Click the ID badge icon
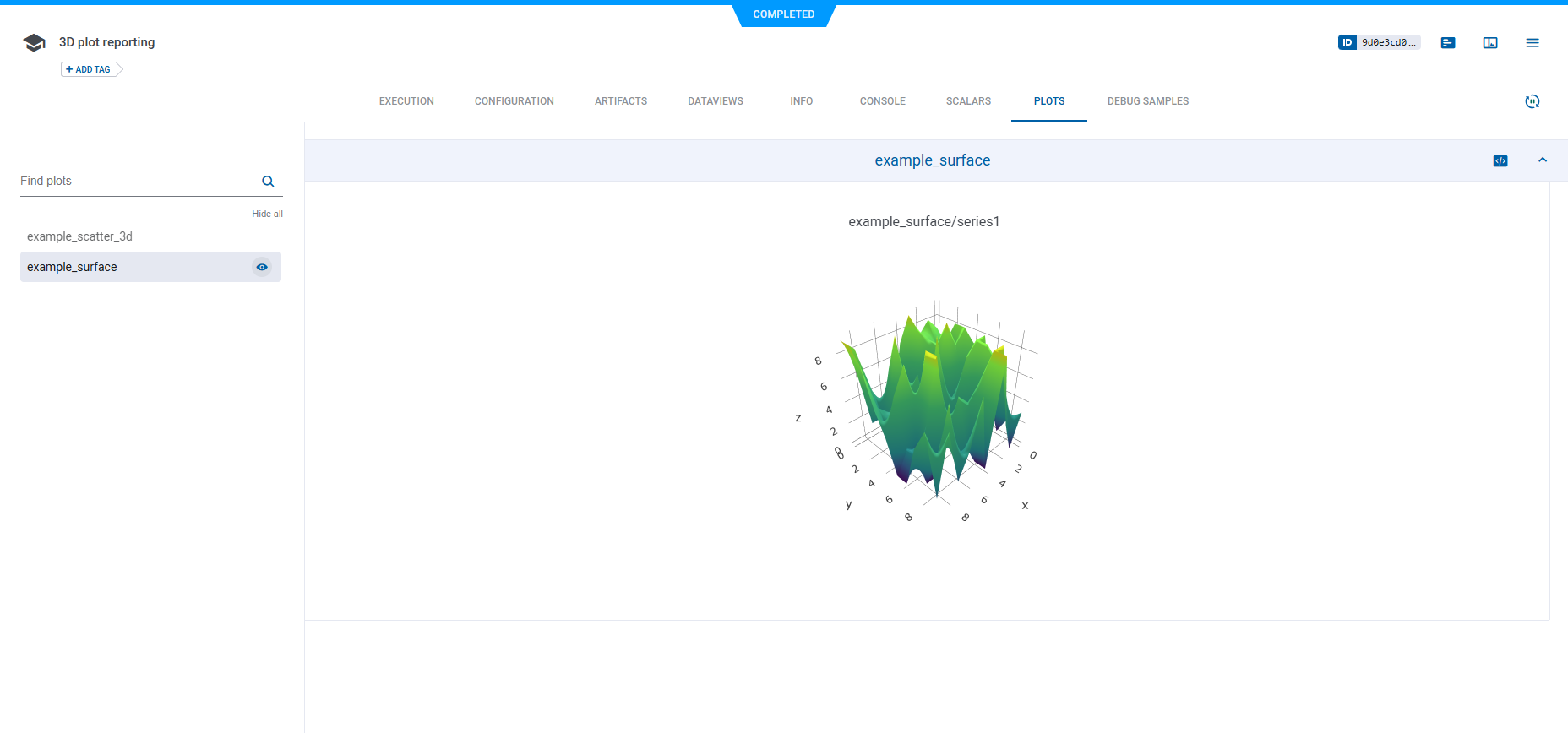This screenshot has width=1568, height=733. (x=1347, y=42)
